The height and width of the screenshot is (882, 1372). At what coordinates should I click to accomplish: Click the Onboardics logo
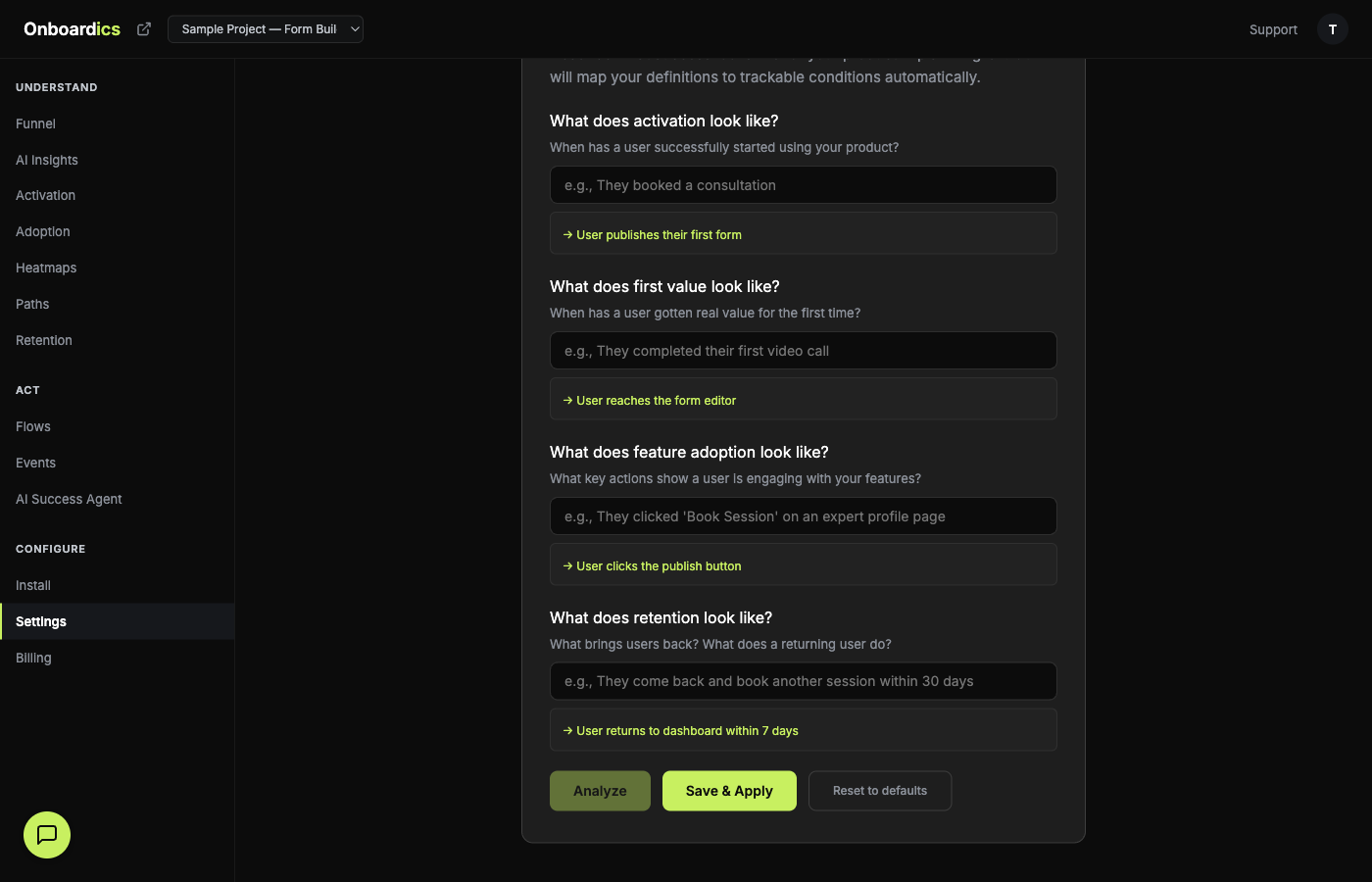[x=72, y=28]
